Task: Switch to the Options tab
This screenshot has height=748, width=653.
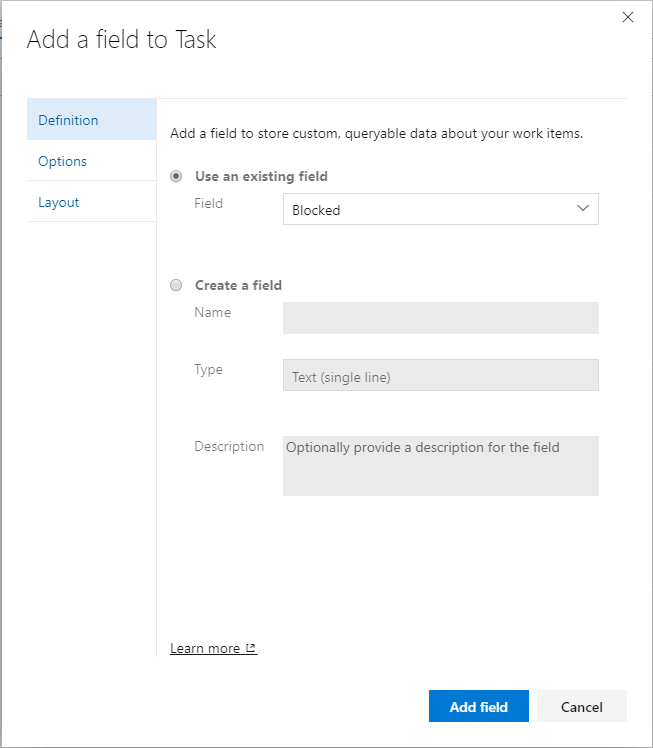Action: coord(62,161)
